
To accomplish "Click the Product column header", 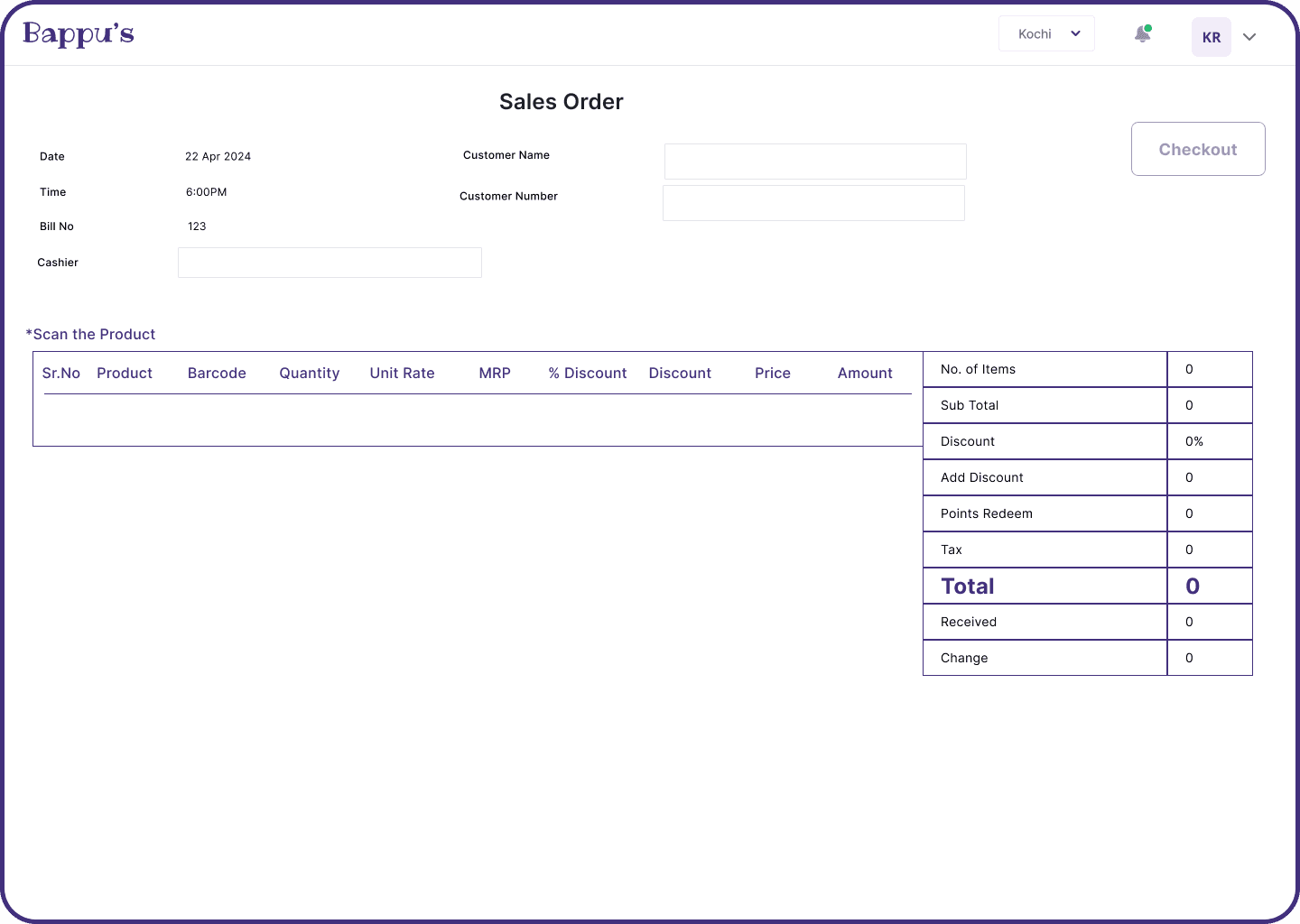I will [125, 373].
